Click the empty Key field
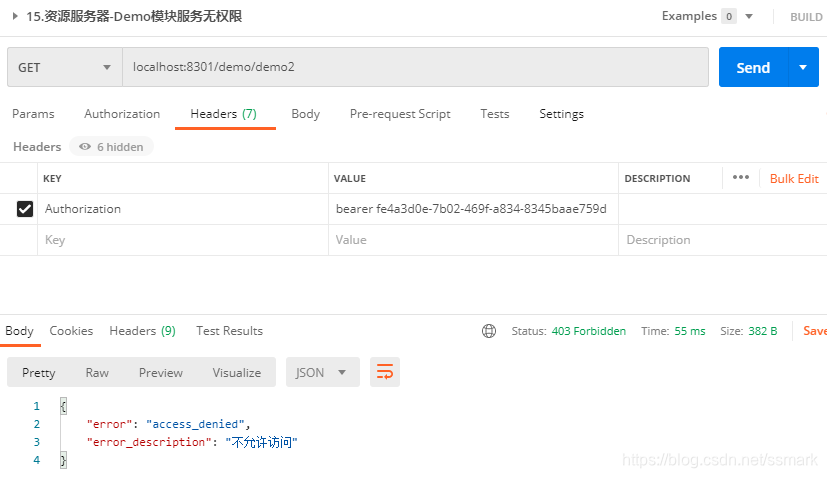Screen dimensions: 827x478 (x=182, y=240)
